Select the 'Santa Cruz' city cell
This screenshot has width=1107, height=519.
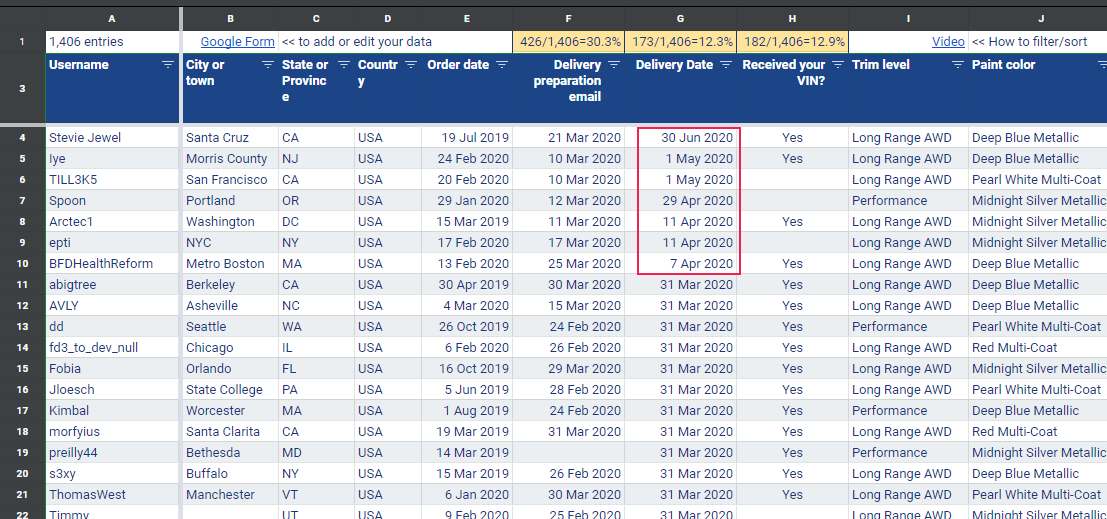pyautogui.click(x=231, y=137)
